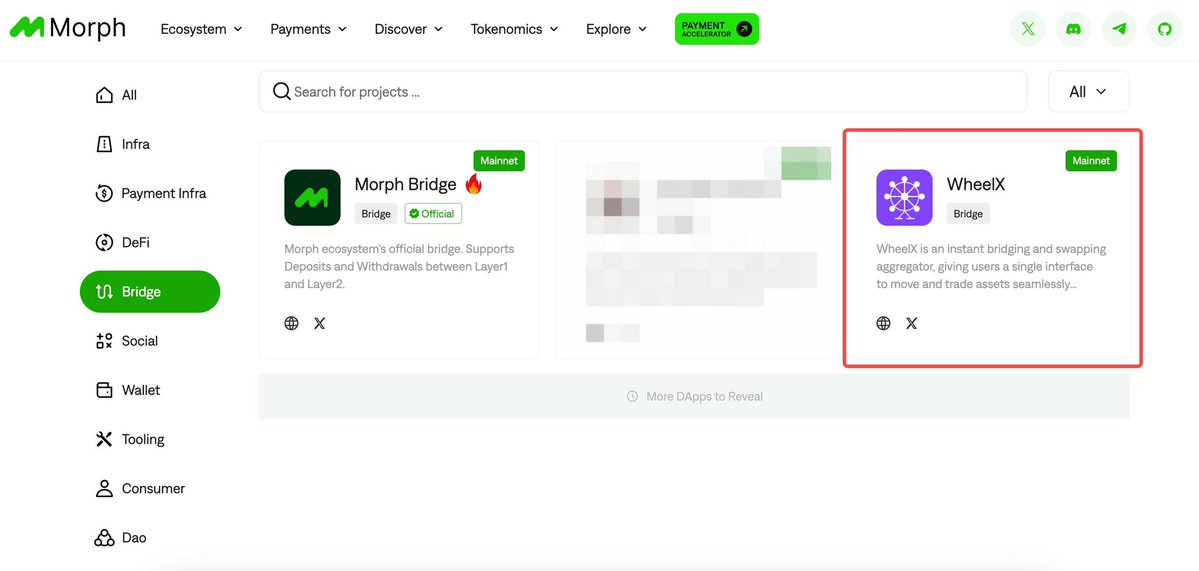Click the WheelX description text
The height and width of the screenshot is (571, 1199).
[x=991, y=266]
